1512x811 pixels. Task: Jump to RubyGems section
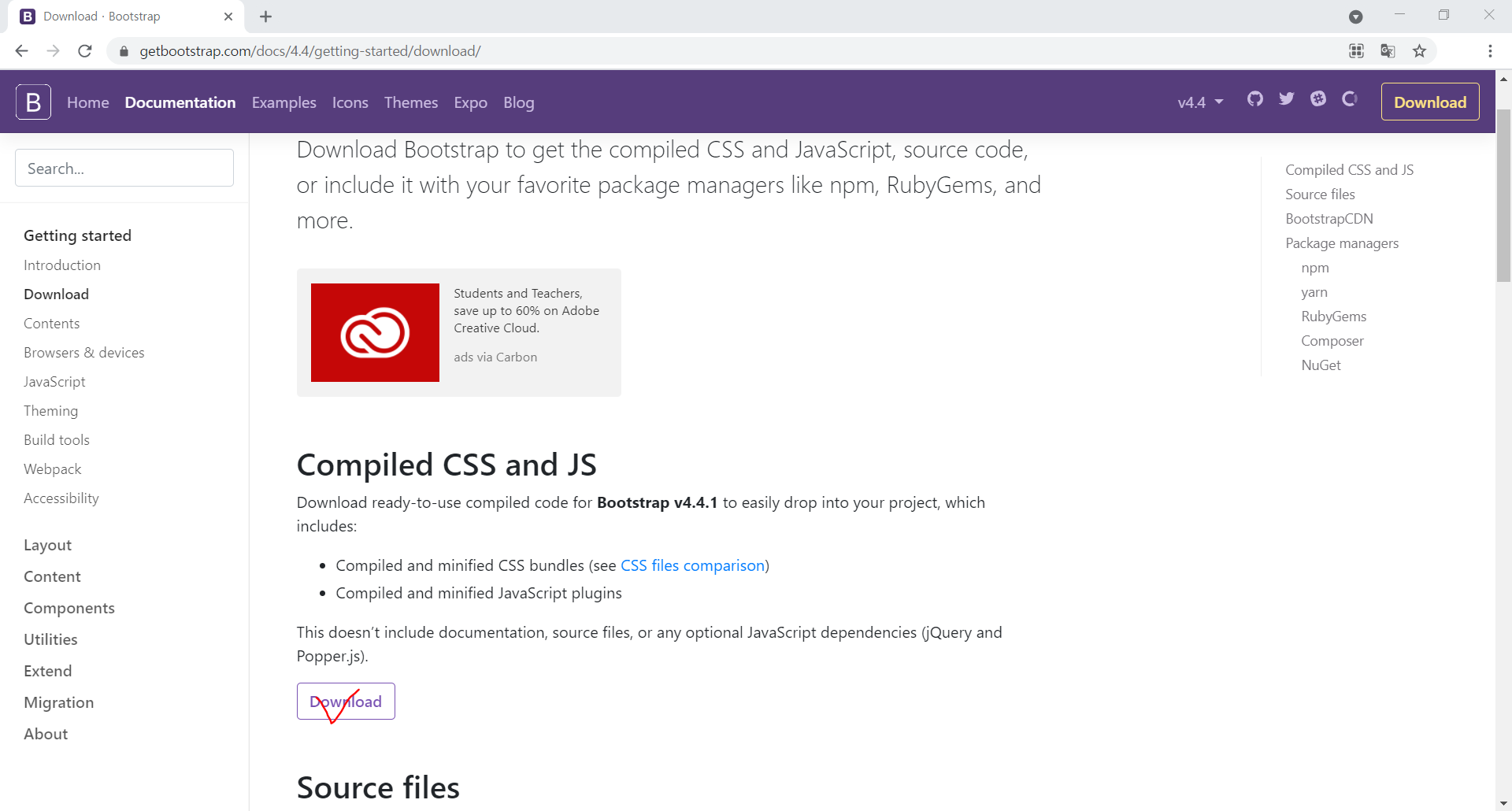point(1333,317)
